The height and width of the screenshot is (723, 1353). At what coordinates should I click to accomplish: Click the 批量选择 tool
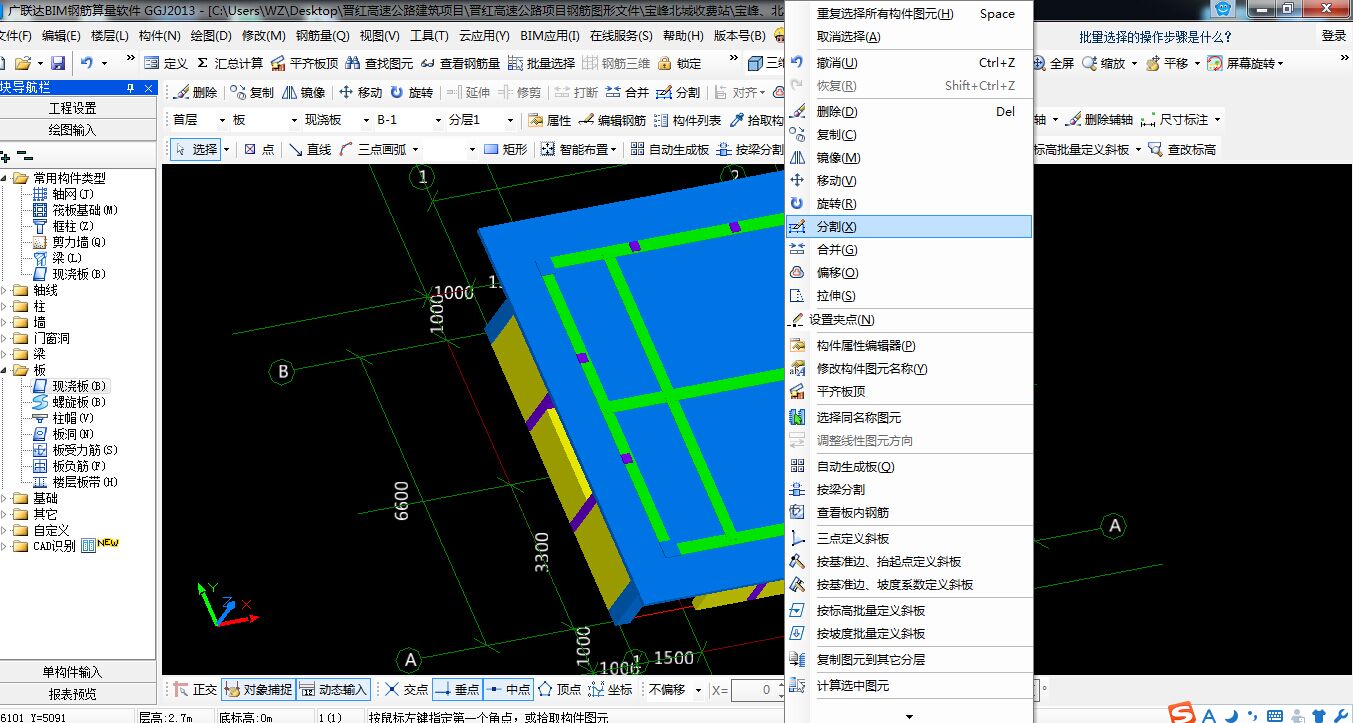[x=541, y=63]
